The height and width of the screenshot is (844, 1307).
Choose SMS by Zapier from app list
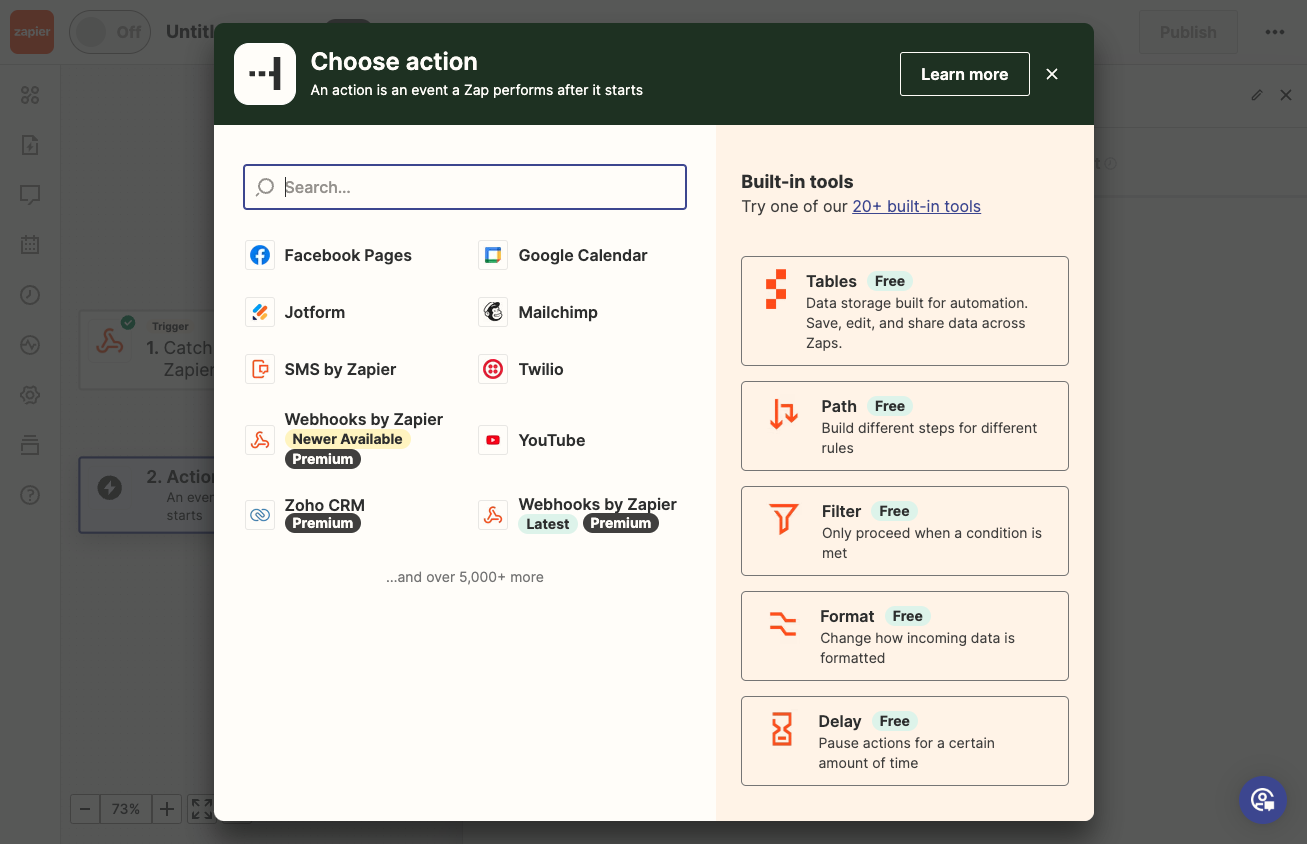[x=340, y=369]
